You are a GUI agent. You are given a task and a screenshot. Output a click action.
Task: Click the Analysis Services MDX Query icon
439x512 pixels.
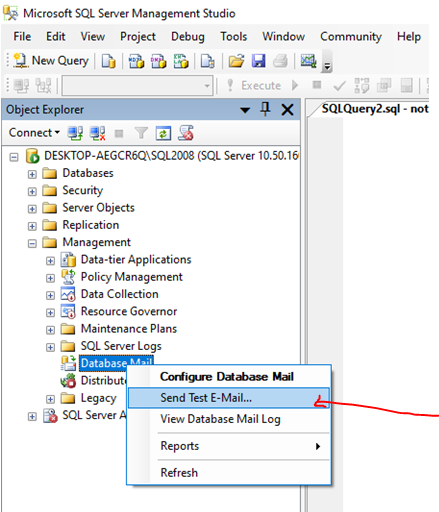[136, 61]
